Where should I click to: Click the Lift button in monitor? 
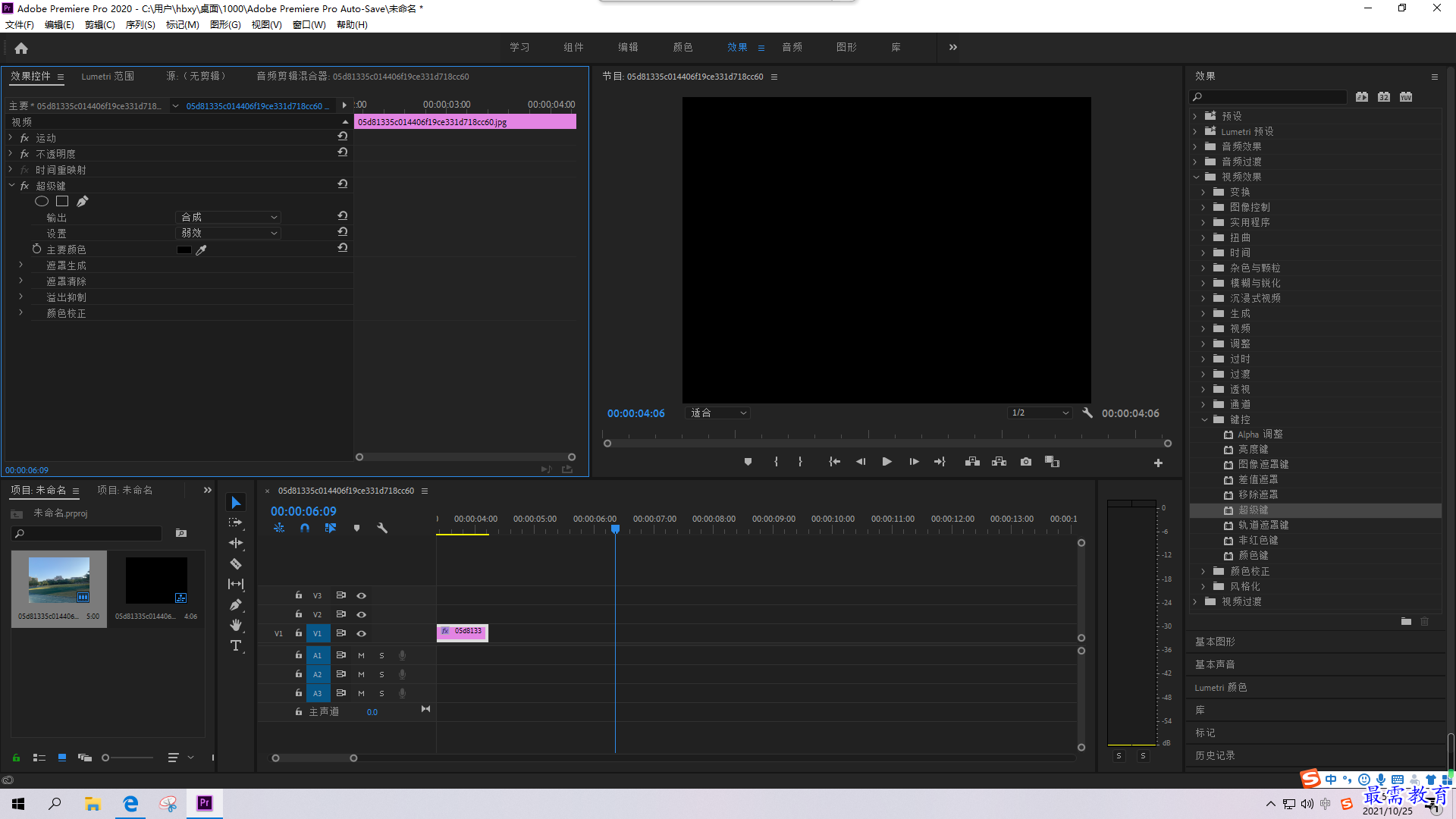pos(972,462)
